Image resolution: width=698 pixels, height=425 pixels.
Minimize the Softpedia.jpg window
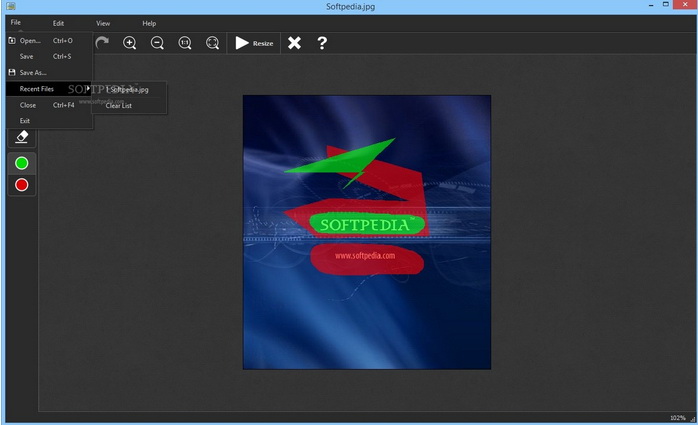tap(651, 5)
